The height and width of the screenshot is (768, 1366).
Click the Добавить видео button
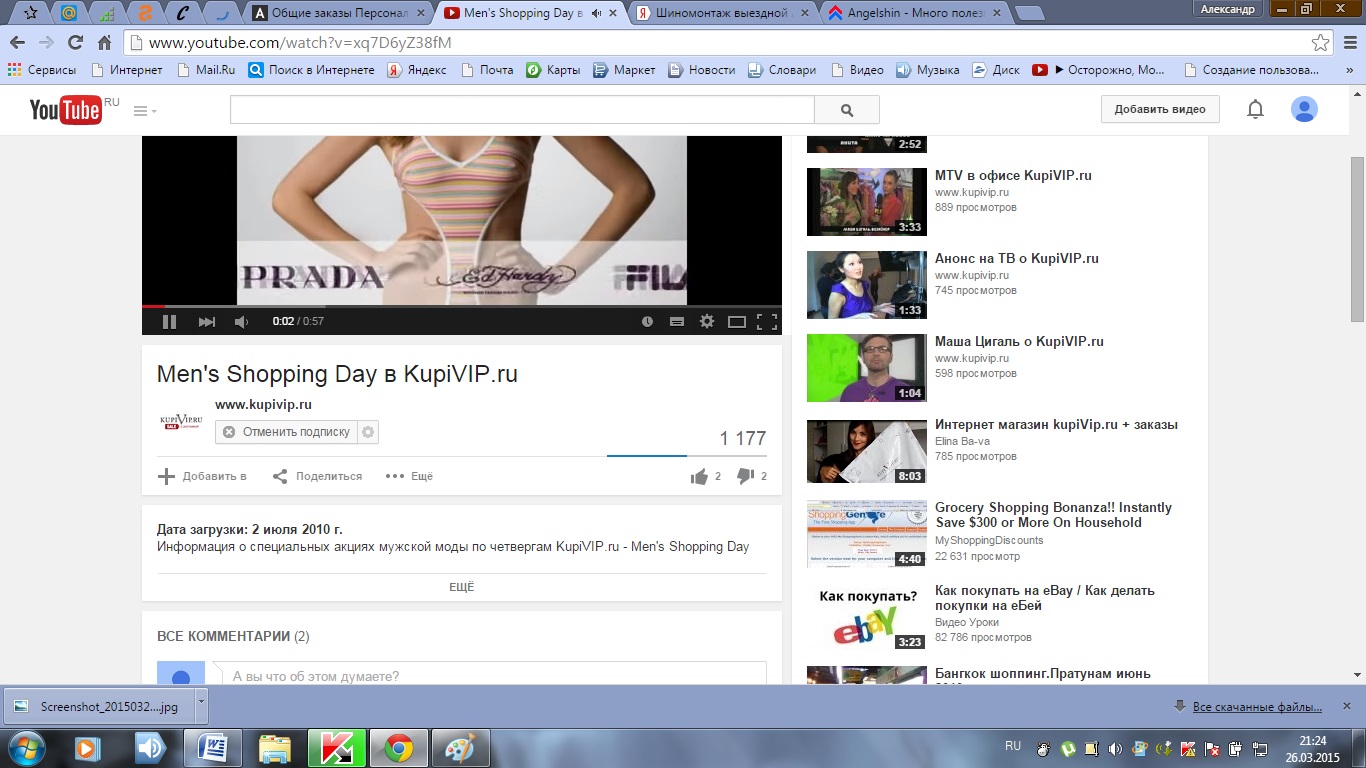1160,109
